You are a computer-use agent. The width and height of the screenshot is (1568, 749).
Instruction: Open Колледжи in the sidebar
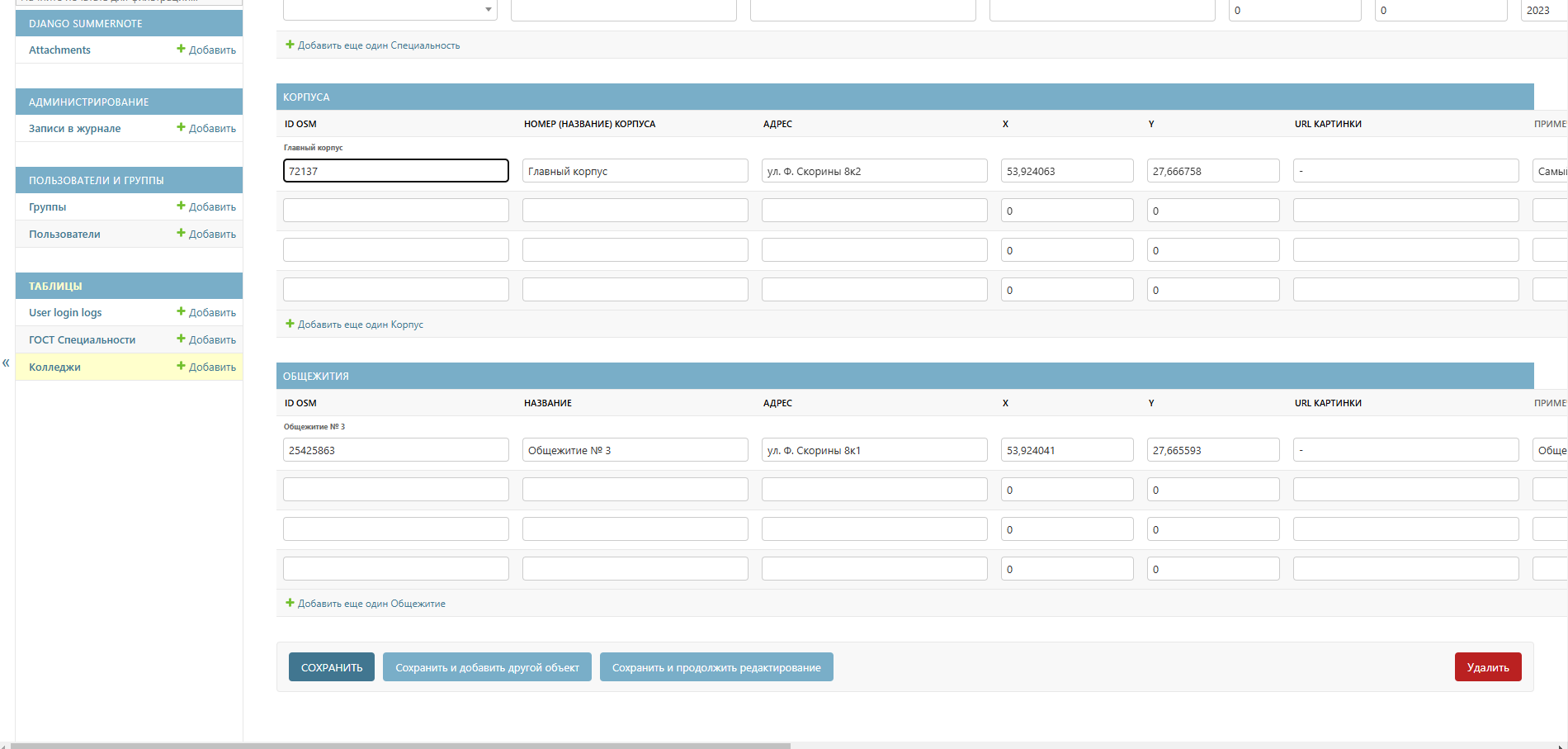pyautogui.click(x=54, y=367)
